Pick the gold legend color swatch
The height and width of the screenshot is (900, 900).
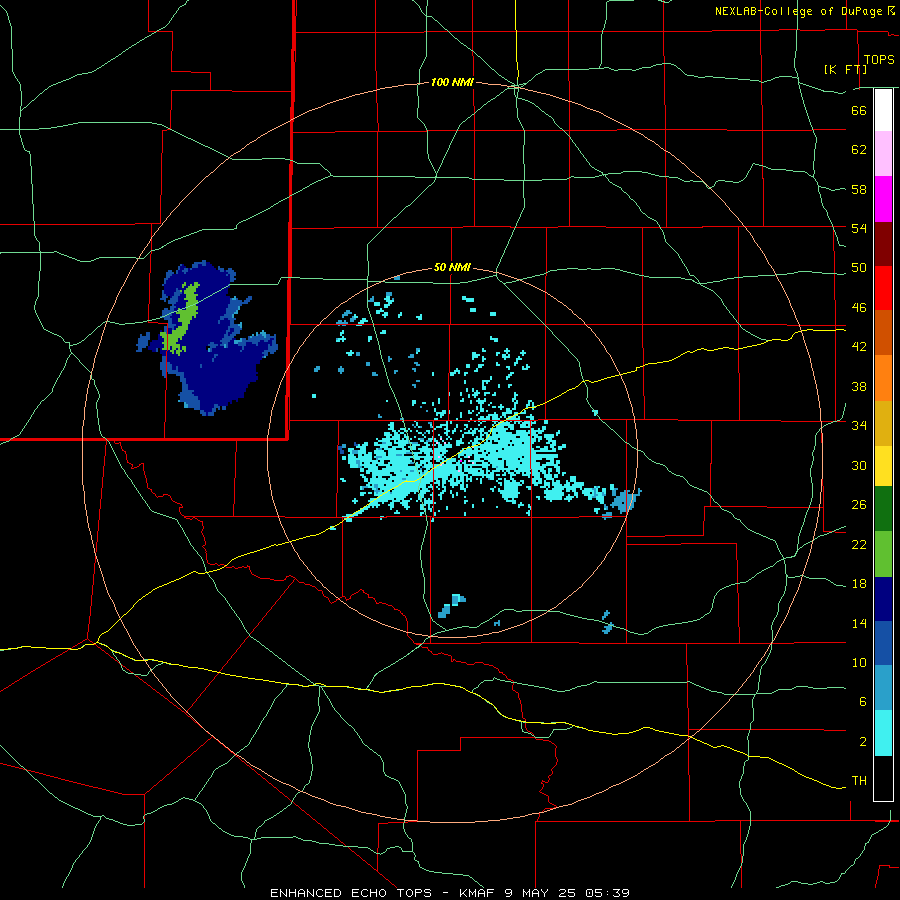tap(883, 423)
